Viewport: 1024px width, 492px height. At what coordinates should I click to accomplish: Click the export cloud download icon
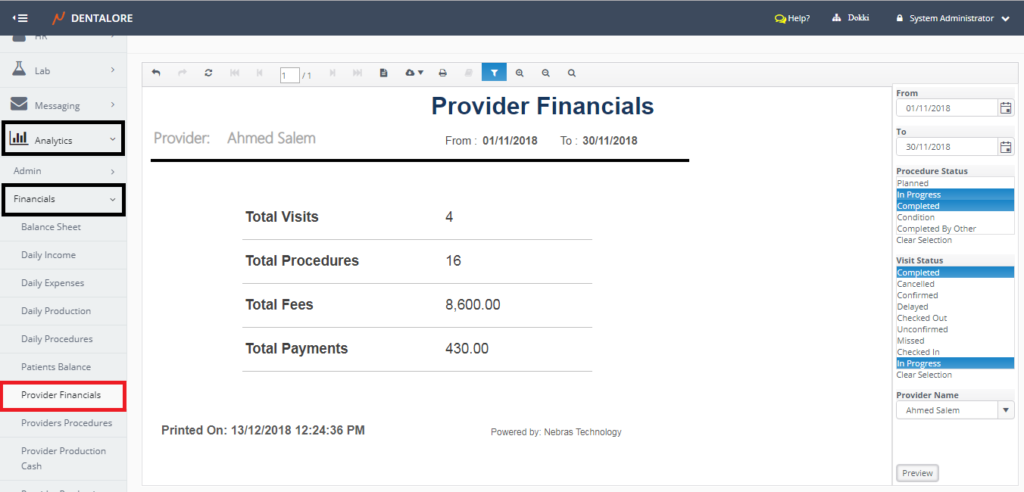[414, 73]
